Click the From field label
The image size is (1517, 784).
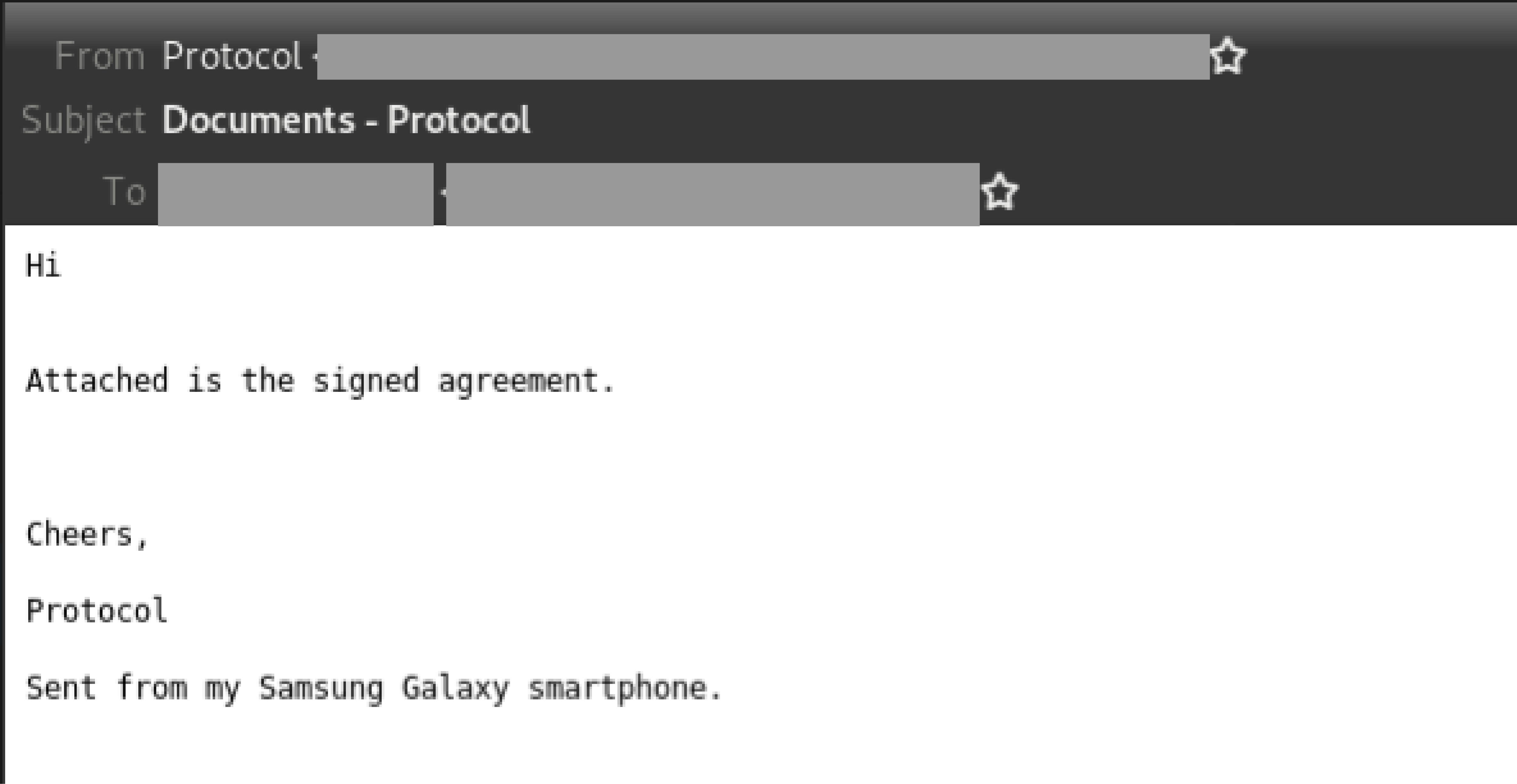click(101, 56)
